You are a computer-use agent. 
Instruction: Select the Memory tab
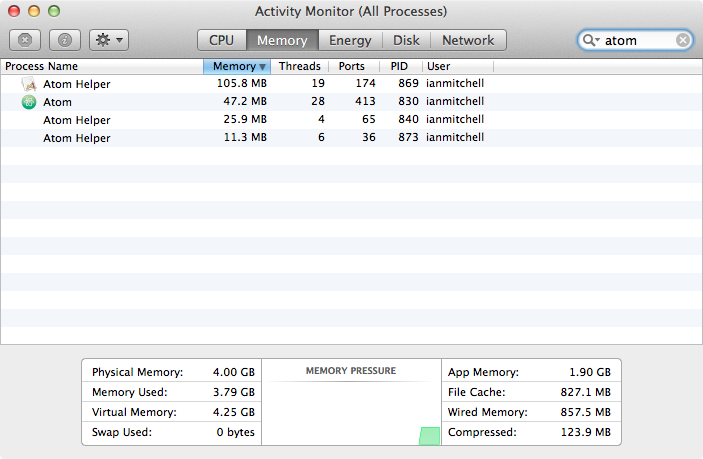(282, 40)
